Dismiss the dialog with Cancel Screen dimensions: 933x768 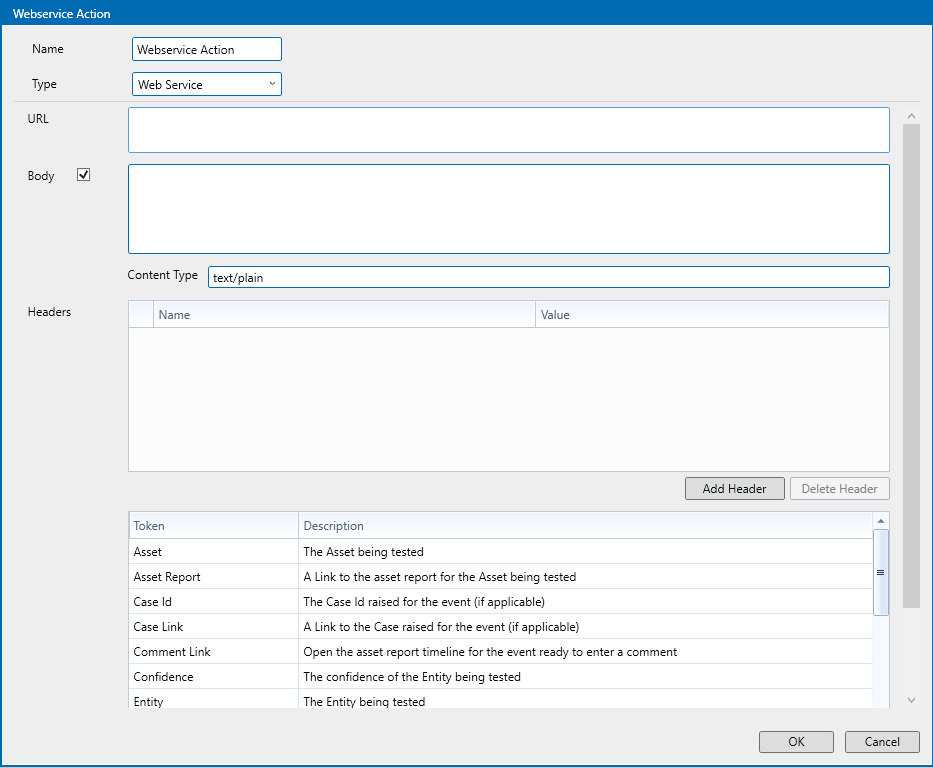pos(881,742)
